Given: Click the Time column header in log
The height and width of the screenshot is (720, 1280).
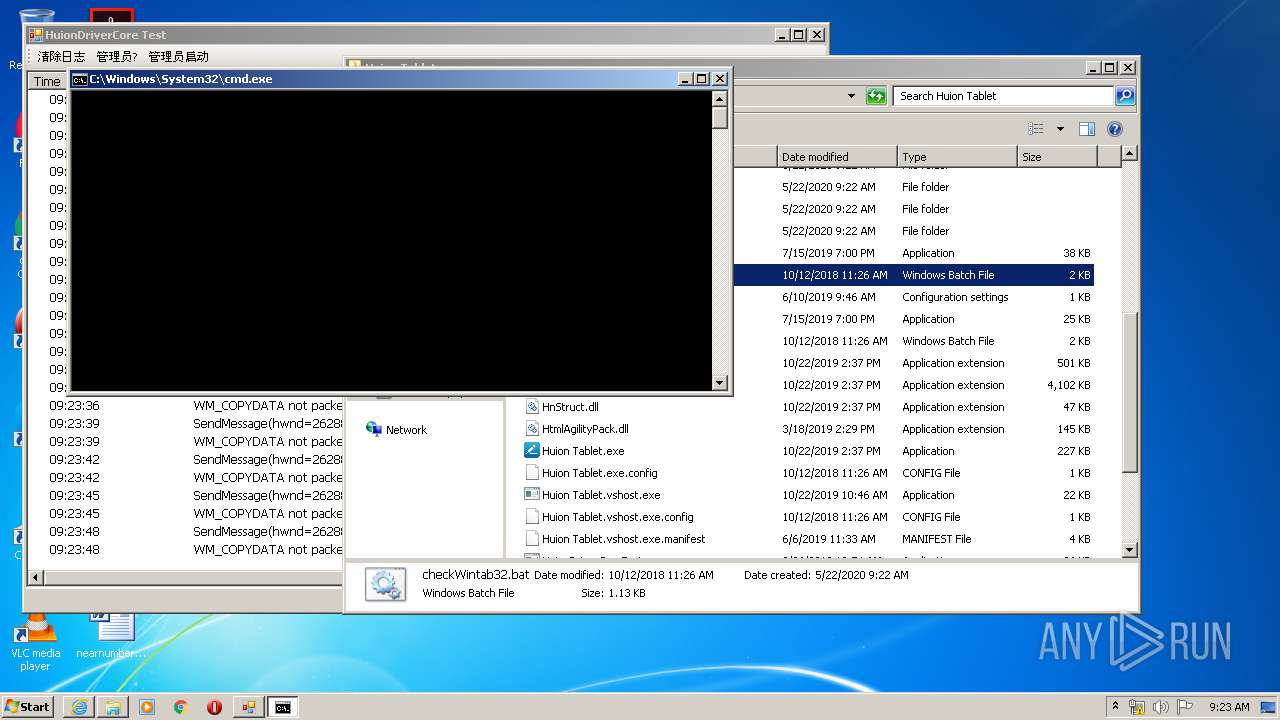Looking at the screenshot, I should tap(47, 81).
